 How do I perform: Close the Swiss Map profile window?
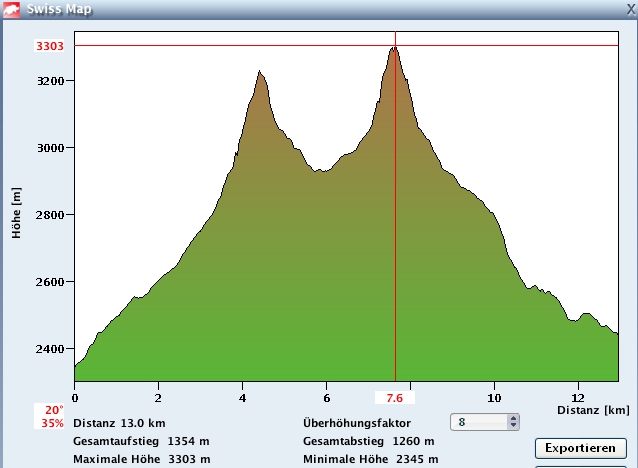628,8
